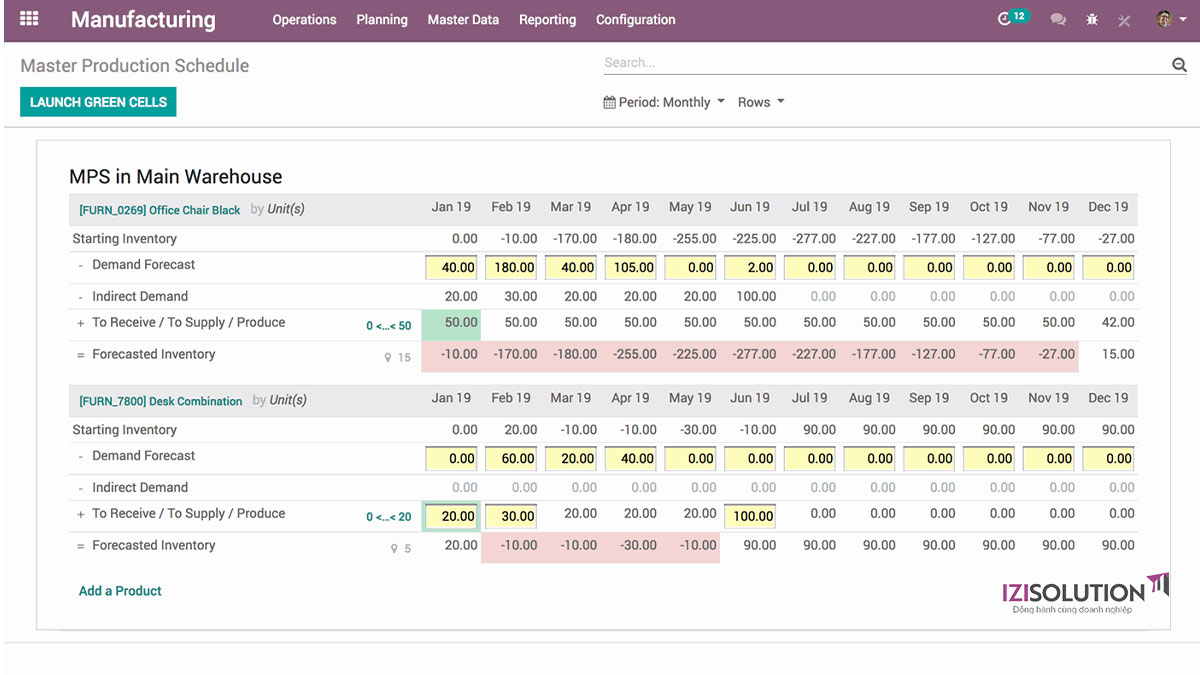The image size is (1200, 675).
Task: Click the Launch Green Cells button
Action: pyautogui.click(x=98, y=102)
